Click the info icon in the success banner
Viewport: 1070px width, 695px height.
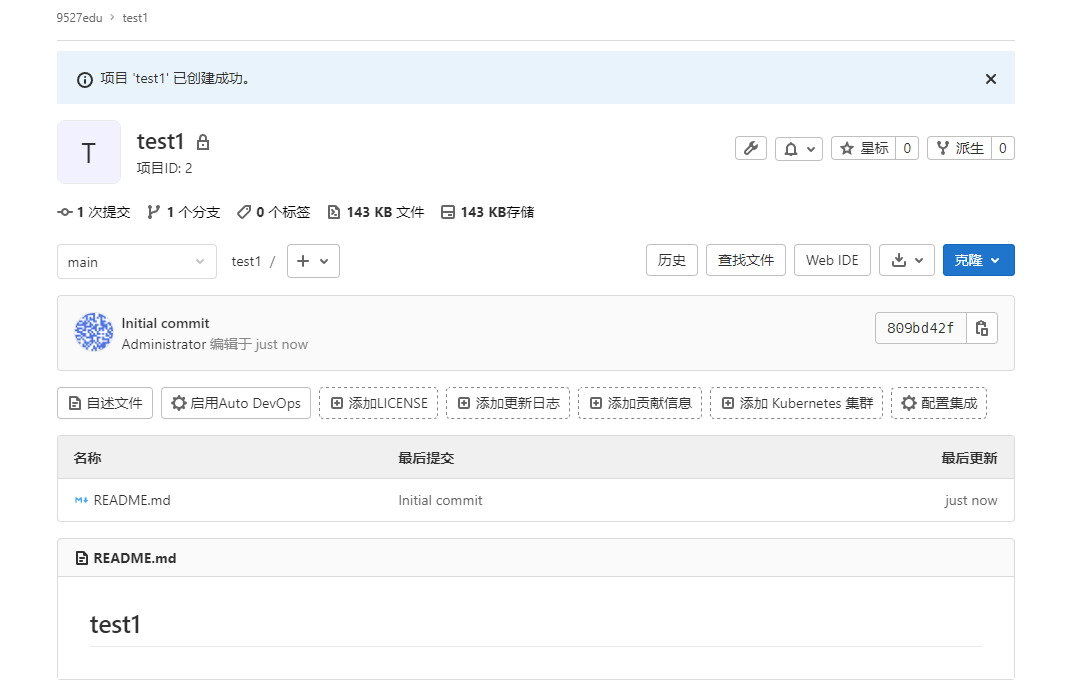[85, 80]
